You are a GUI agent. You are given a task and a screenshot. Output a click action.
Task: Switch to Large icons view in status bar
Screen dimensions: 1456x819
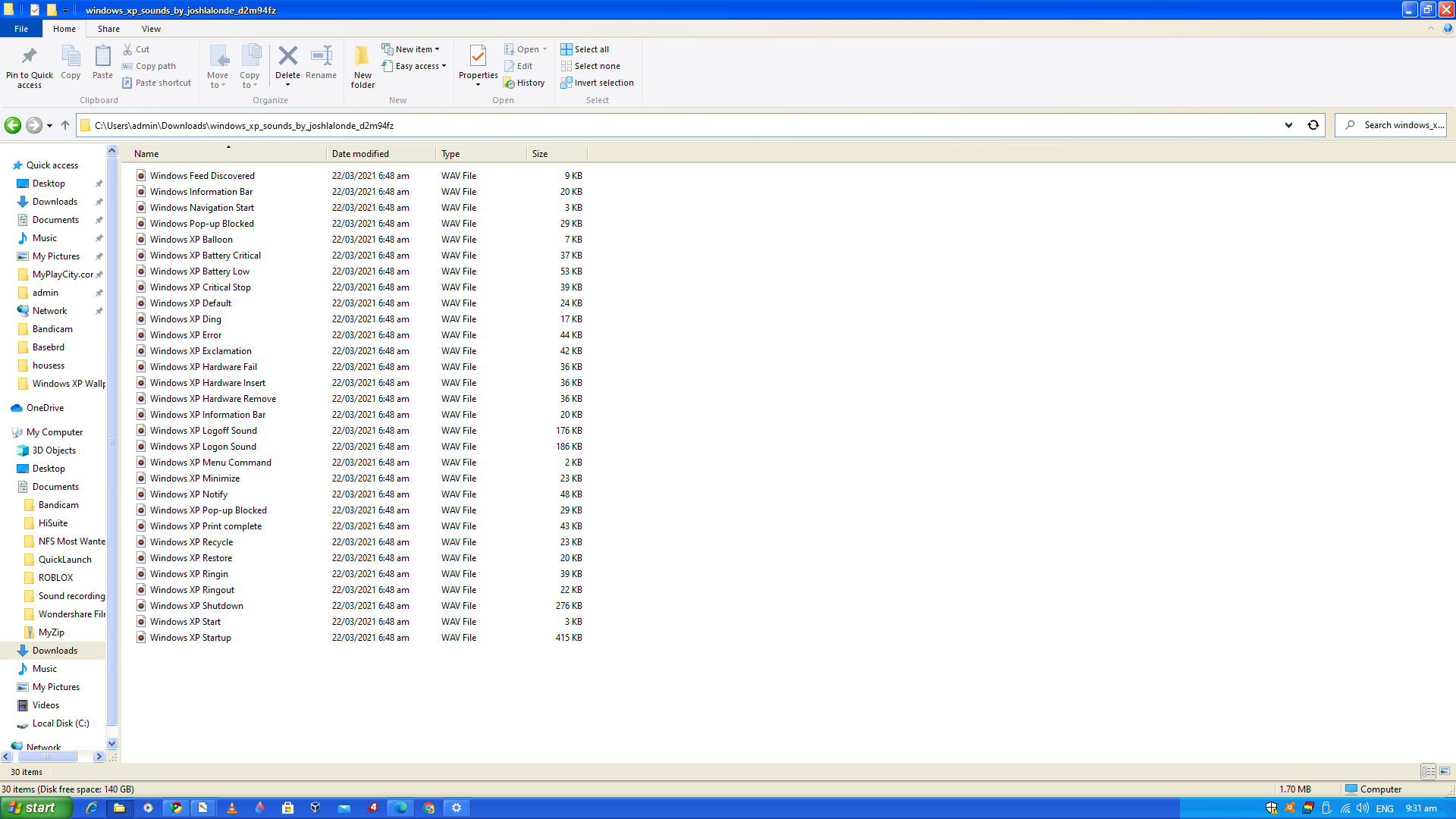click(x=1445, y=771)
